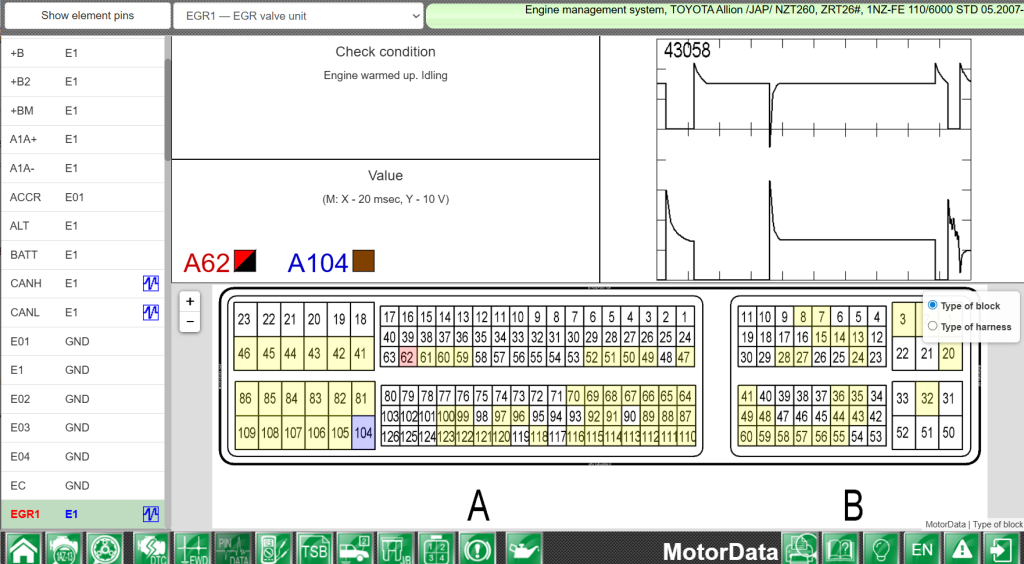Open the fuse JB junction block icon

coord(395,548)
